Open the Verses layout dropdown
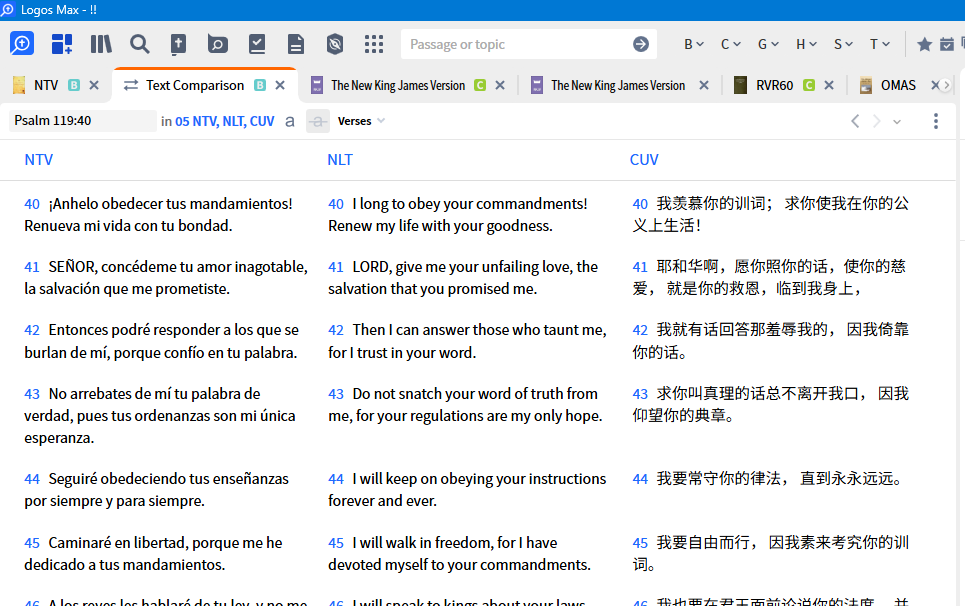This screenshot has width=965, height=606. (x=361, y=121)
